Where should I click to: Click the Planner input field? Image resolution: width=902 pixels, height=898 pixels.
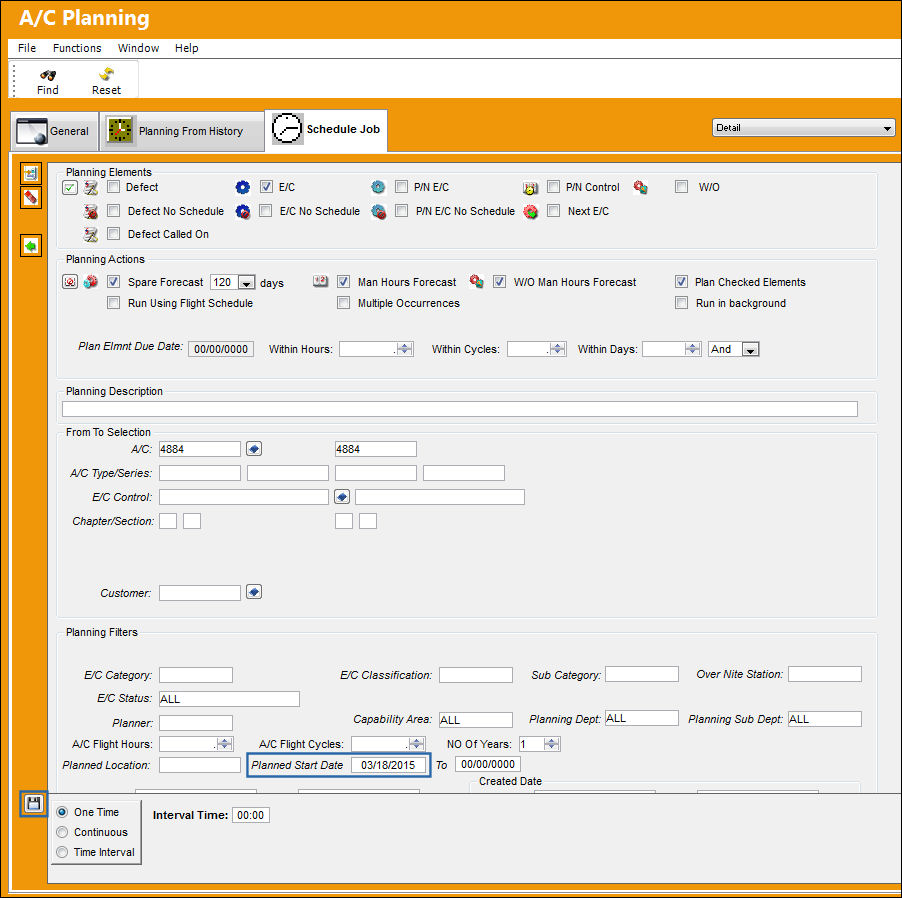coord(196,723)
